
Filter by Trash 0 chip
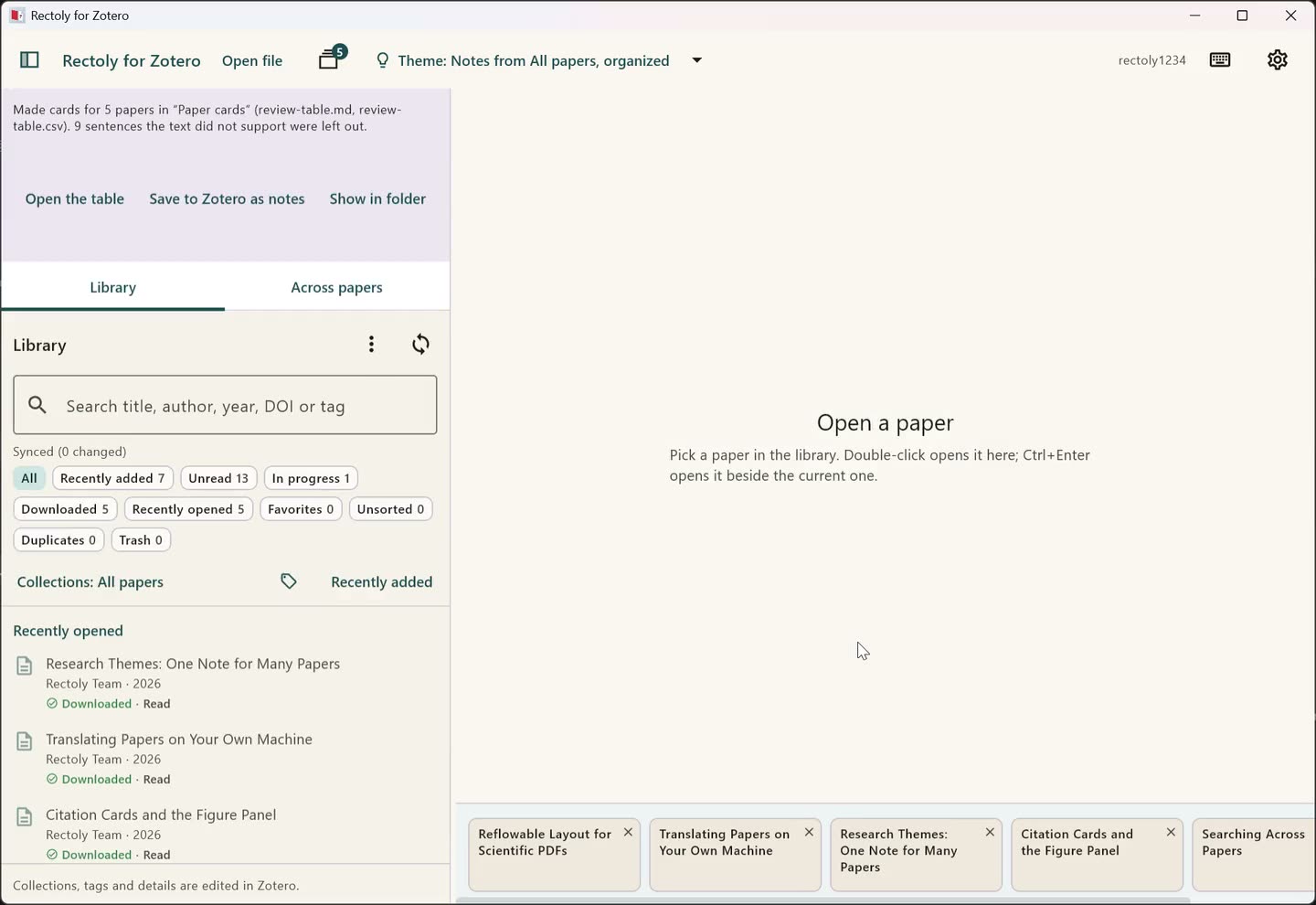point(141,540)
